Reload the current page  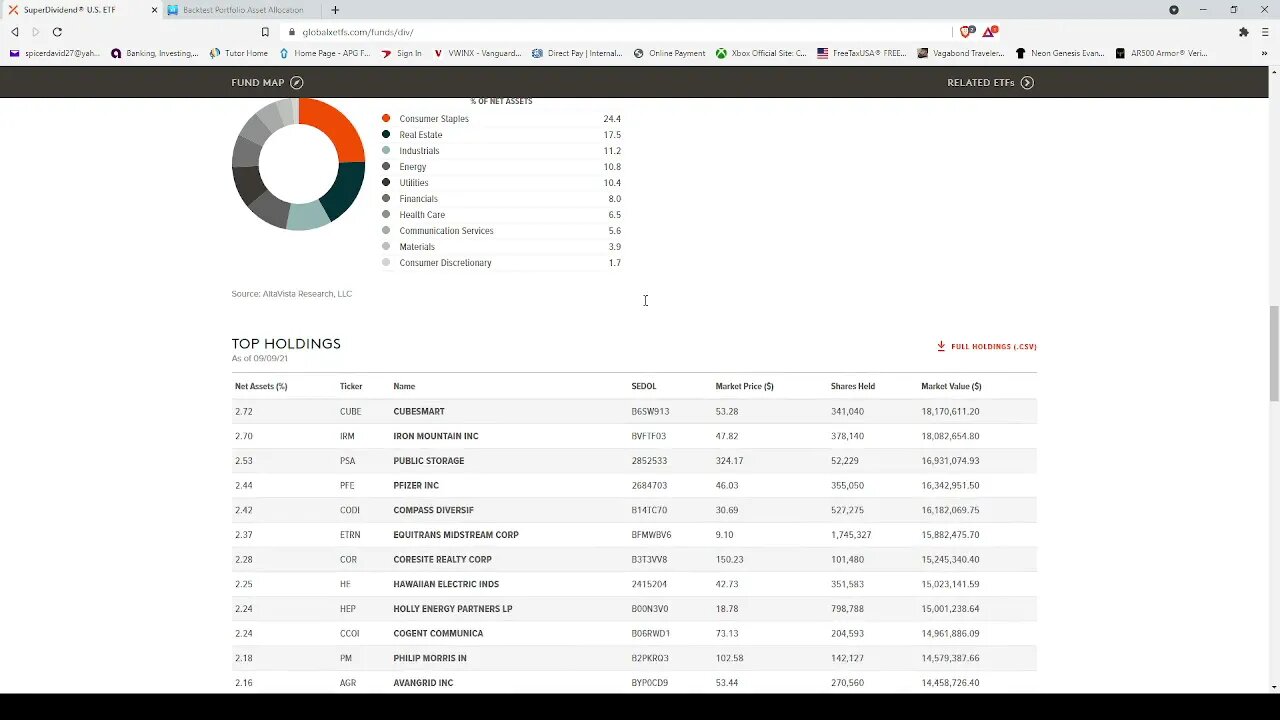point(57,32)
